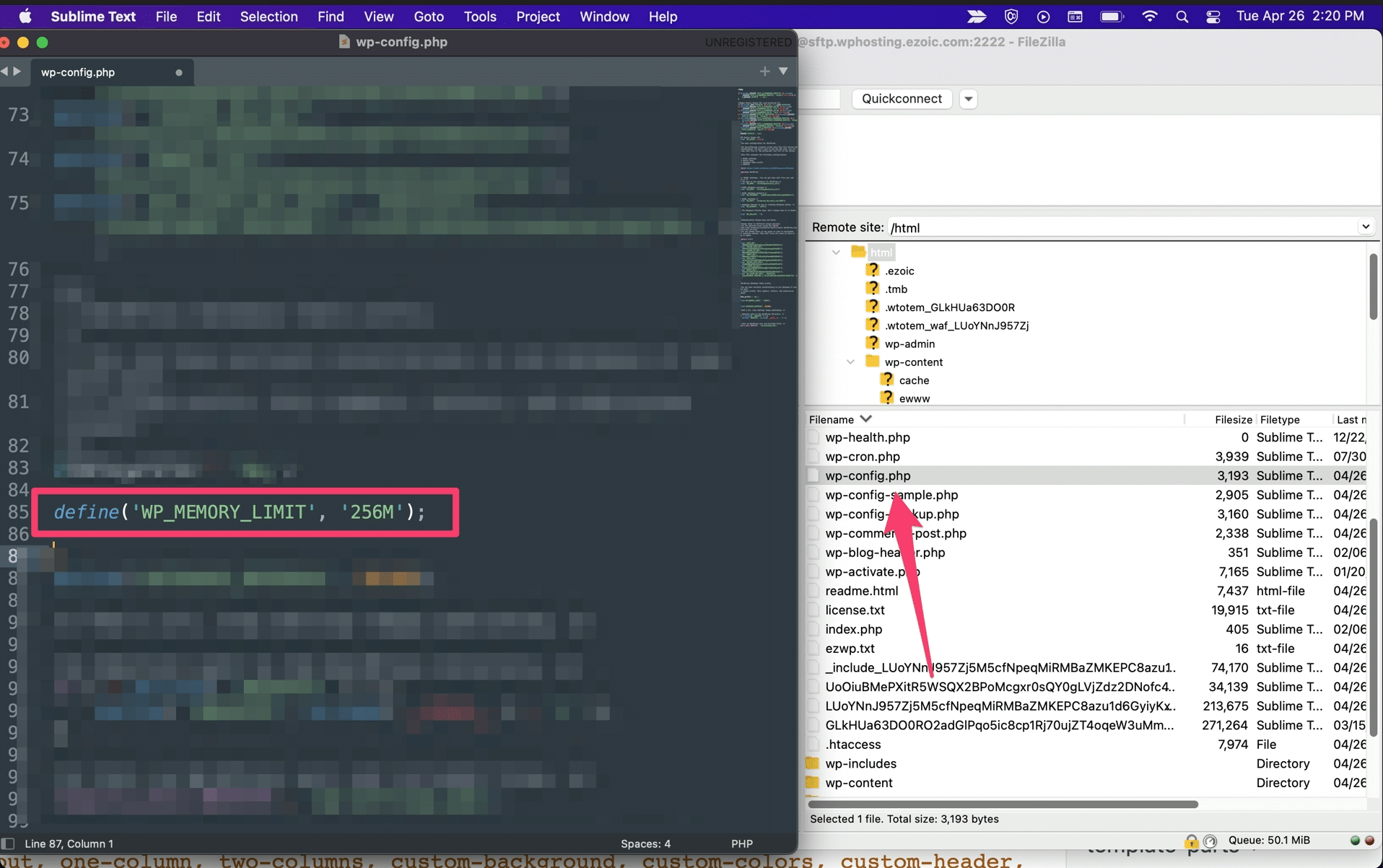
Task: Collapse the html folder tree node
Action: 836,253
